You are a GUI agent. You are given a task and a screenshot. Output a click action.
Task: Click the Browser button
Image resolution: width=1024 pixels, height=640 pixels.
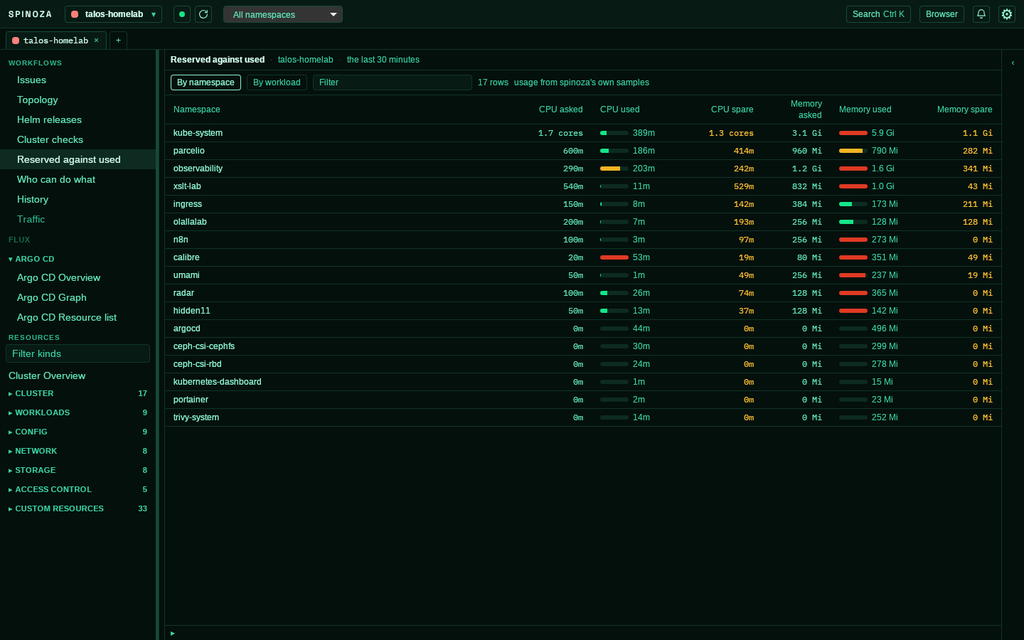coord(941,14)
